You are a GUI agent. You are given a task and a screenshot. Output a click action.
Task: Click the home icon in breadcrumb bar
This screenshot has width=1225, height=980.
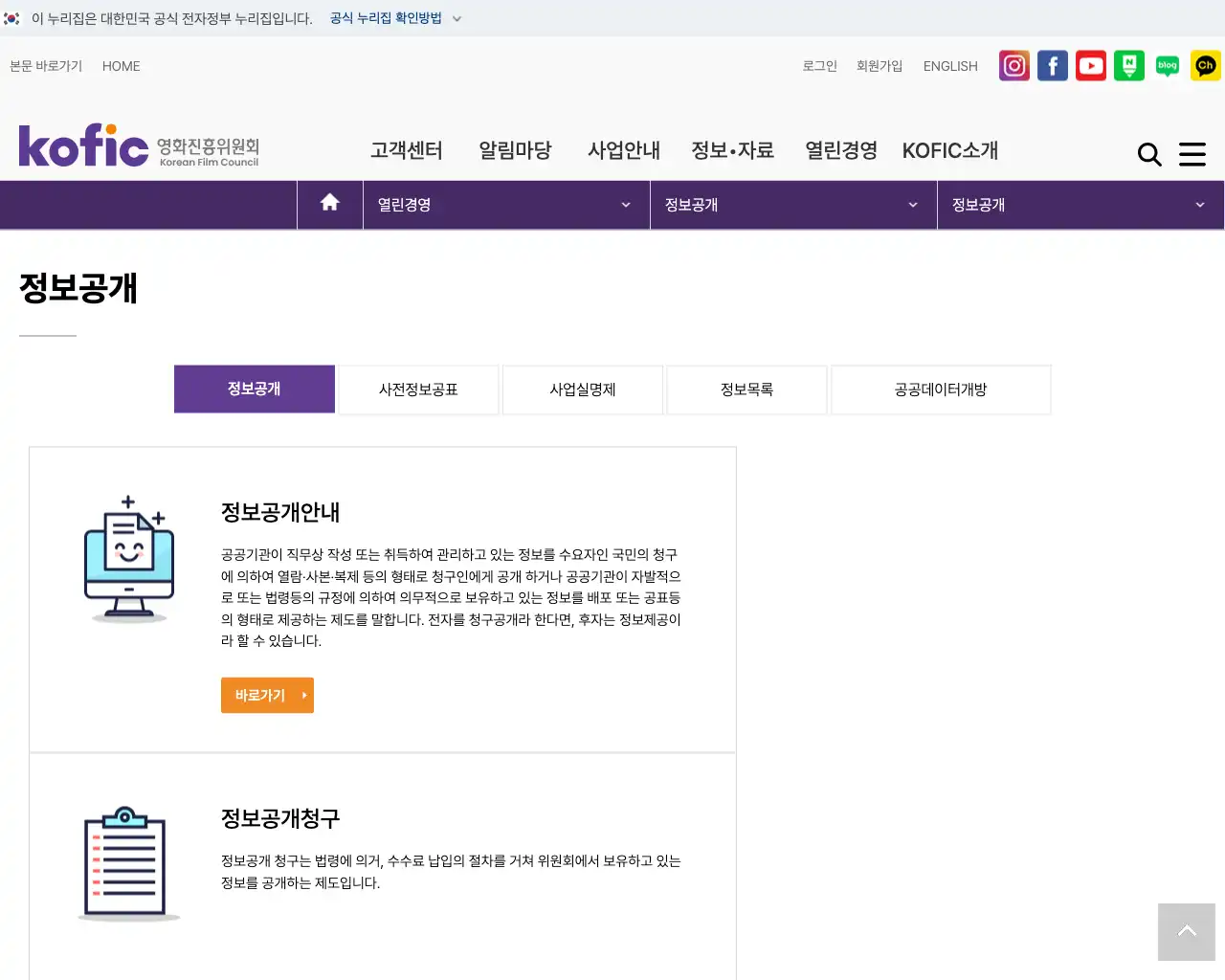pos(329,204)
